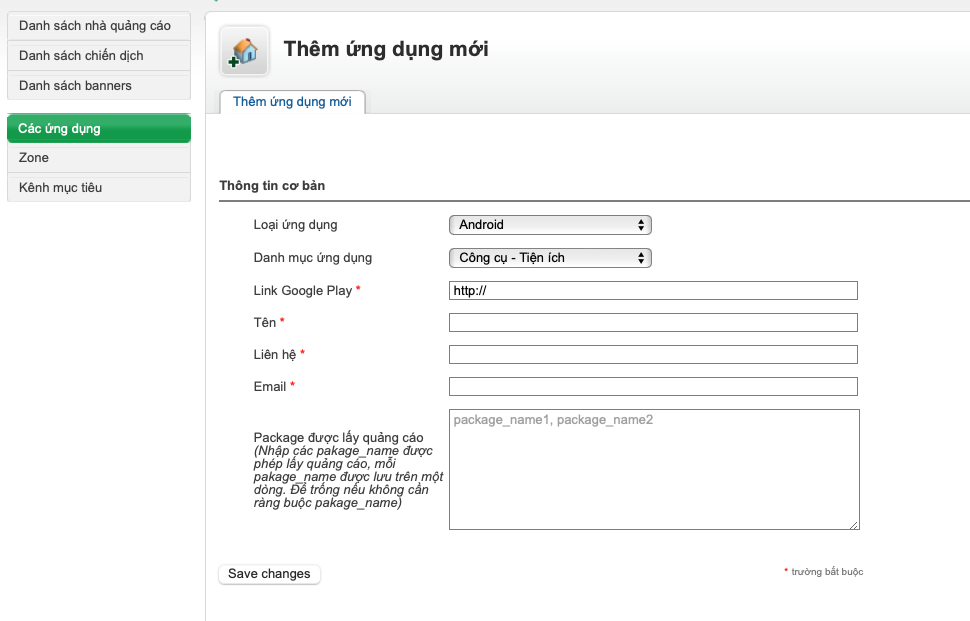
Task: Click the Thông tin cơ bản heading
Action: point(272,186)
